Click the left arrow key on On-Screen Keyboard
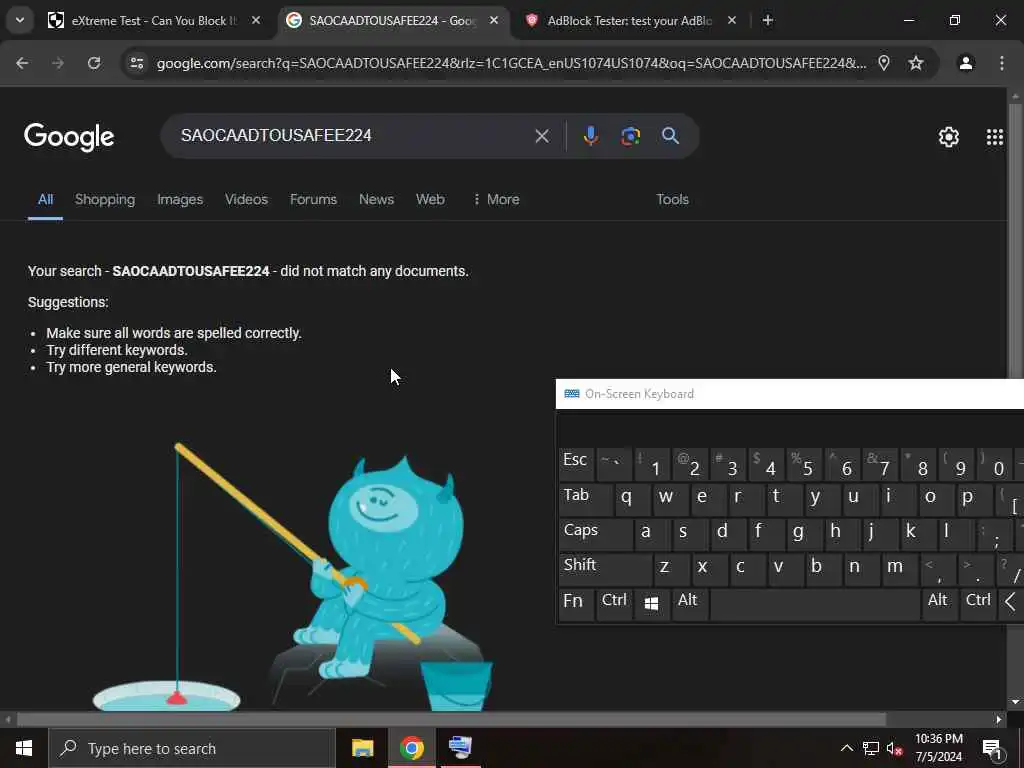The height and width of the screenshot is (768, 1024). (x=1011, y=605)
